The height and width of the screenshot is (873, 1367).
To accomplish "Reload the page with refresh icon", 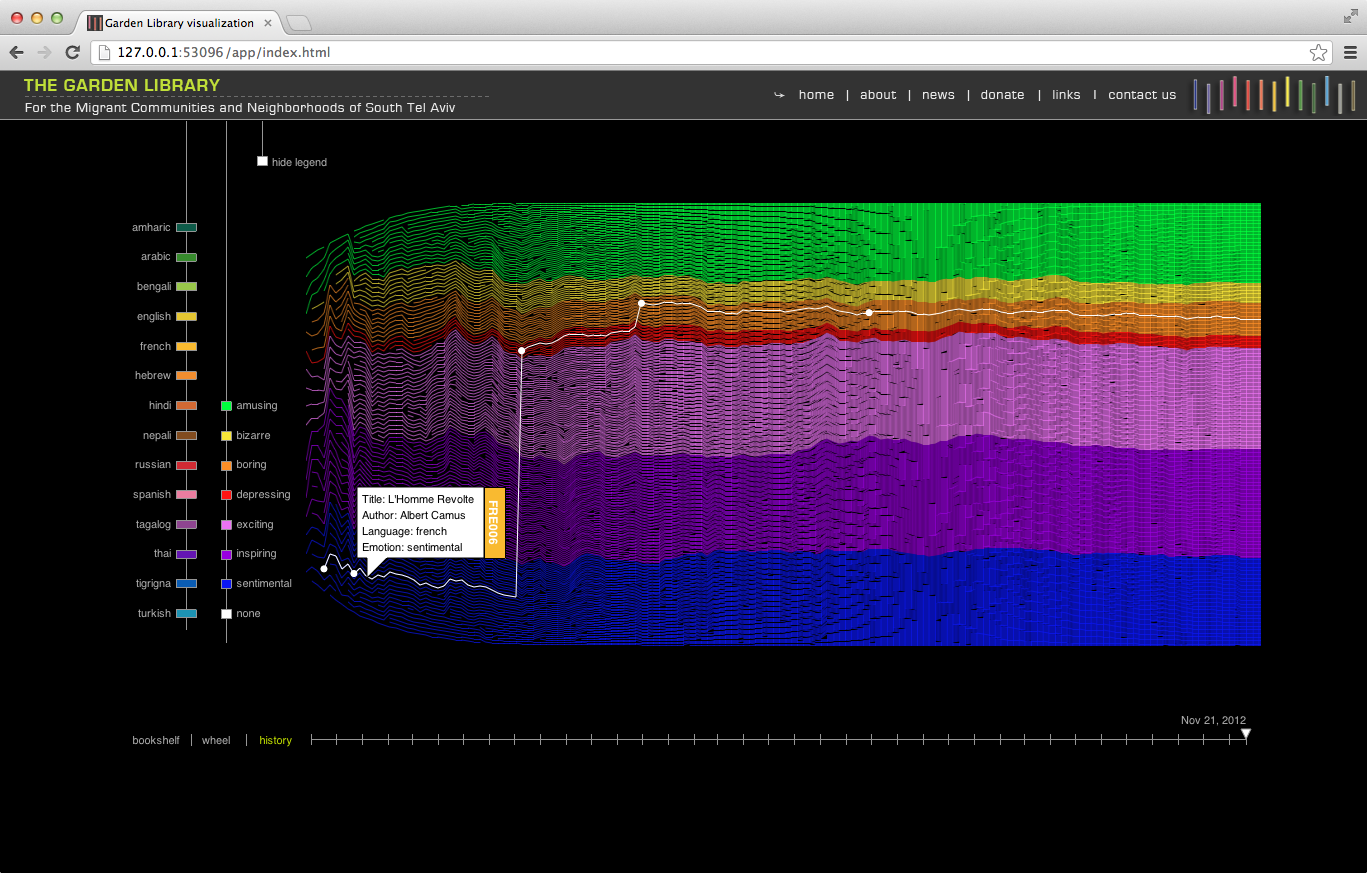I will click(x=72, y=53).
